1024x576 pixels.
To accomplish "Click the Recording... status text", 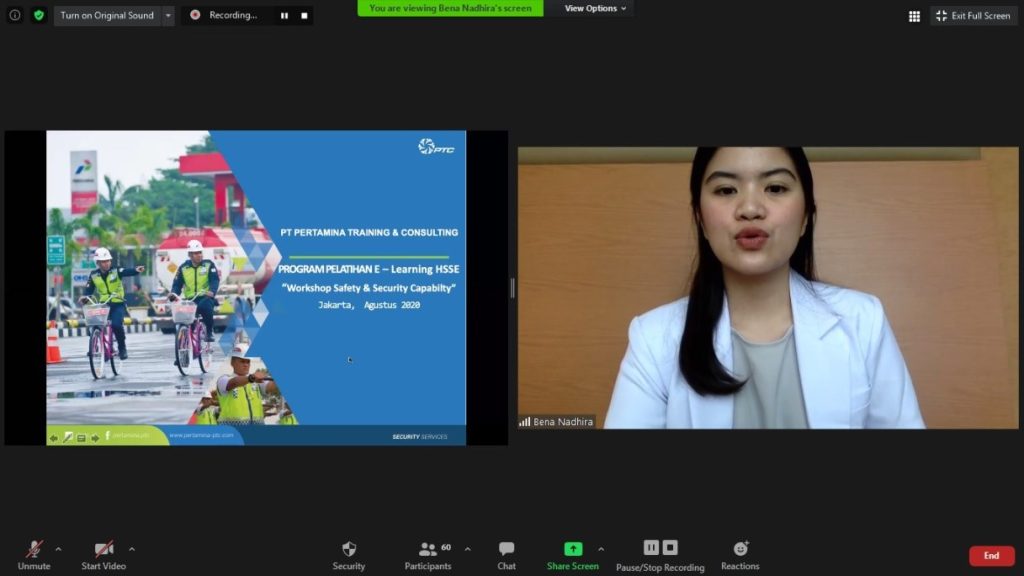I will point(233,15).
